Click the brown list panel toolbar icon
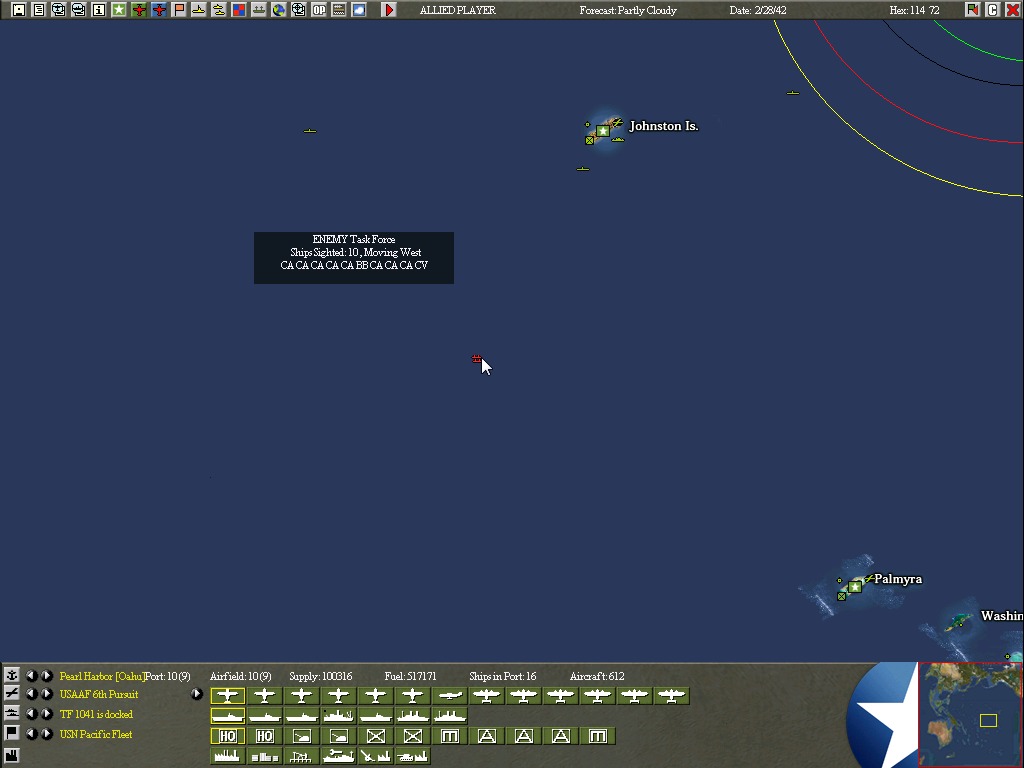This screenshot has height=768, width=1024. click(x=339, y=10)
